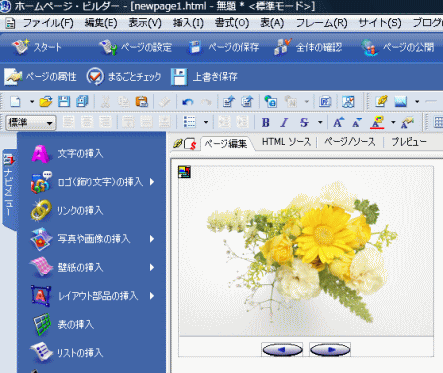Screen dimensions: 443x373
Task: Open the dropdown beside strikethrough button
Action: coord(320,123)
